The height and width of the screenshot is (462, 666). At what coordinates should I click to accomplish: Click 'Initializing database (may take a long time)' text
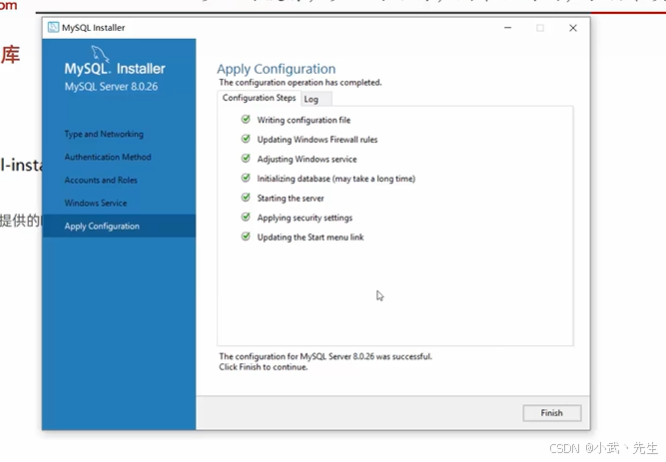[336, 179]
